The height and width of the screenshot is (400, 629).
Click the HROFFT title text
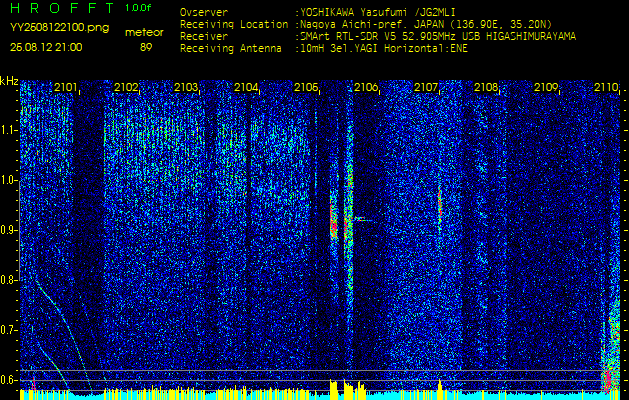(x=64, y=8)
